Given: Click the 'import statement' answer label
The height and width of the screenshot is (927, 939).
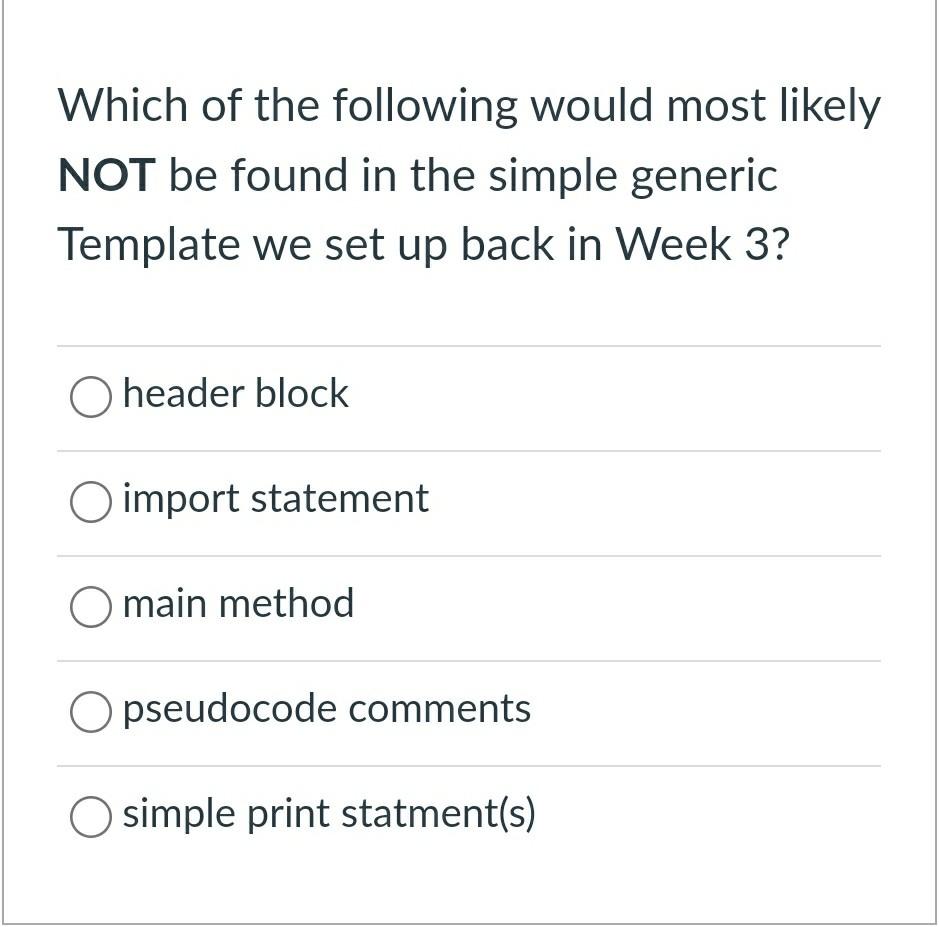Looking at the screenshot, I should coord(275,499).
